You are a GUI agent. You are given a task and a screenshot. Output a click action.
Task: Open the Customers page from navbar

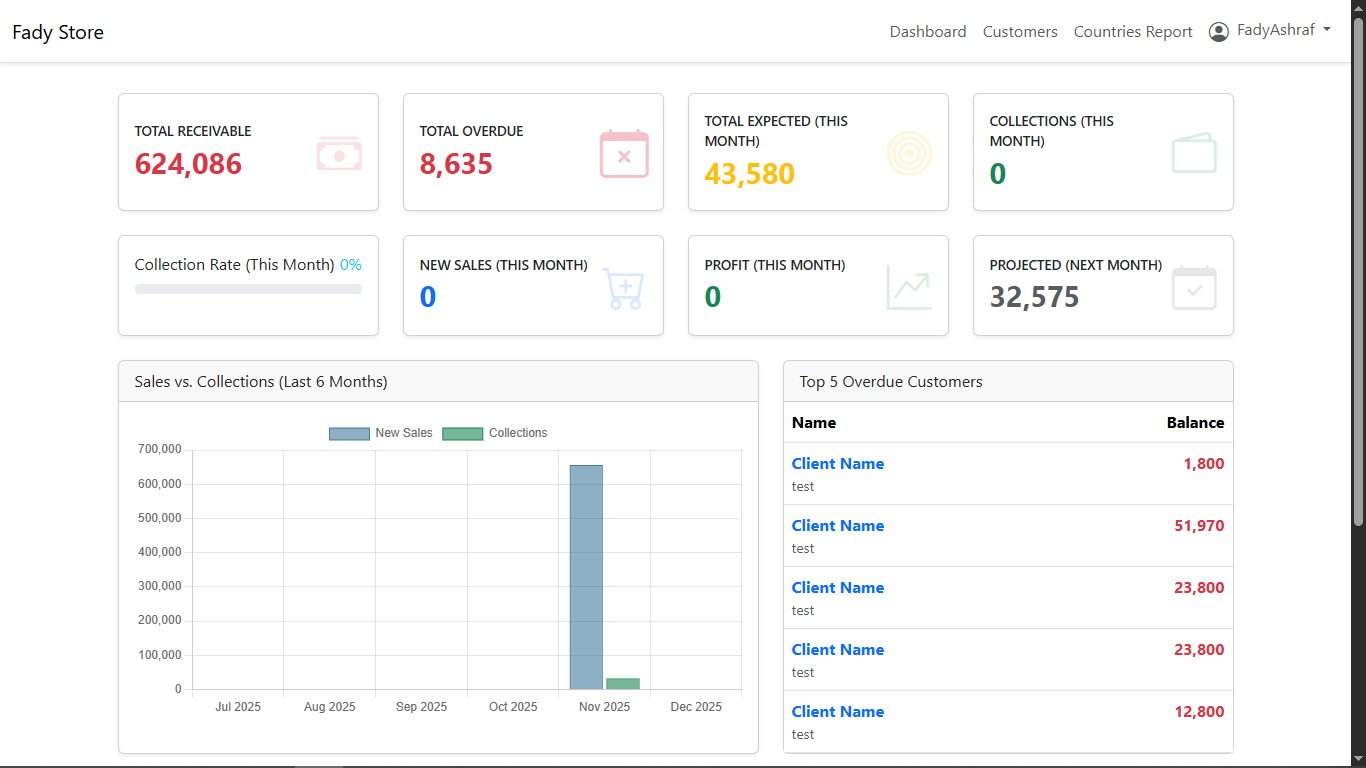click(1020, 32)
